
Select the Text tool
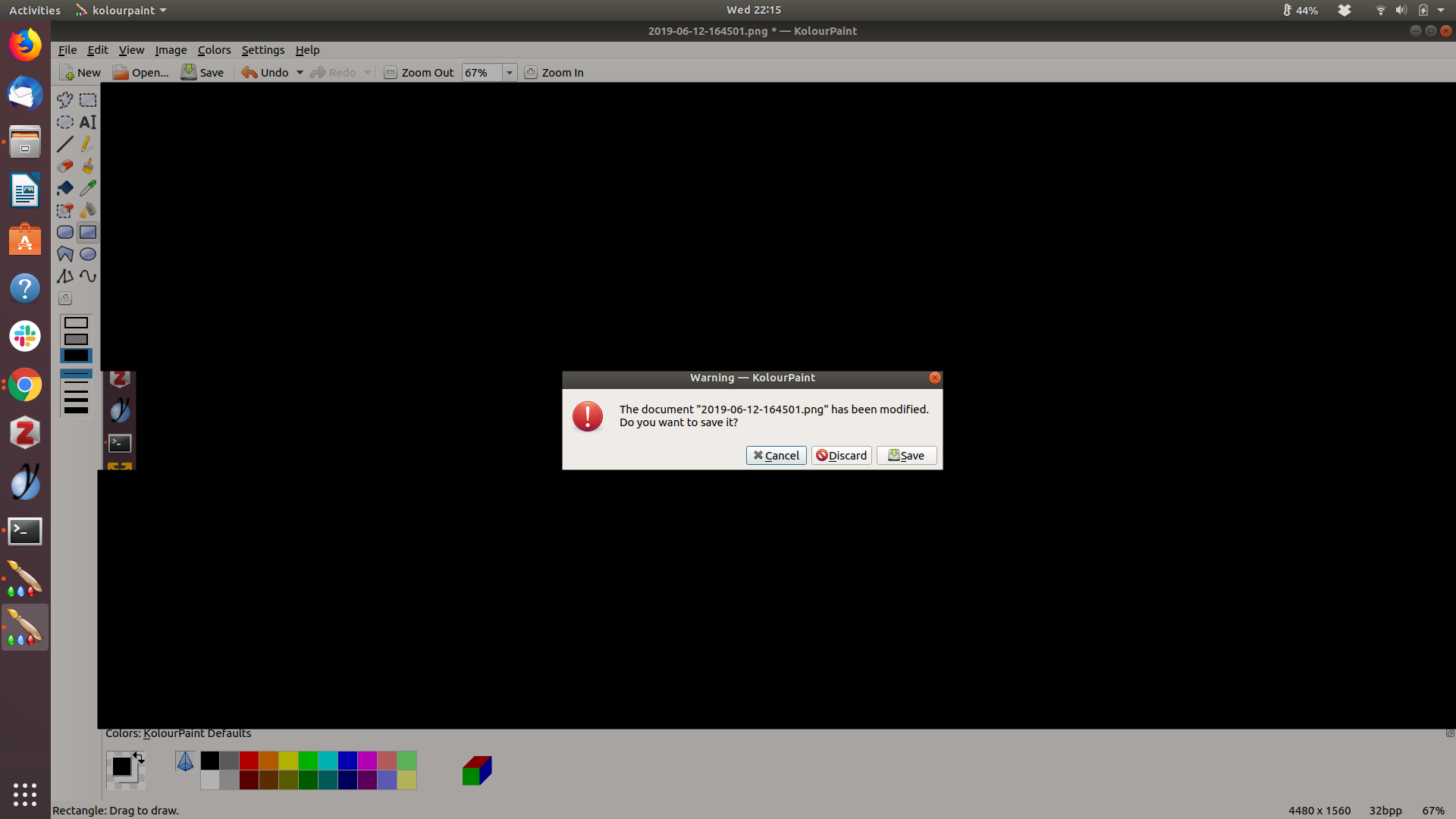coord(88,122)
